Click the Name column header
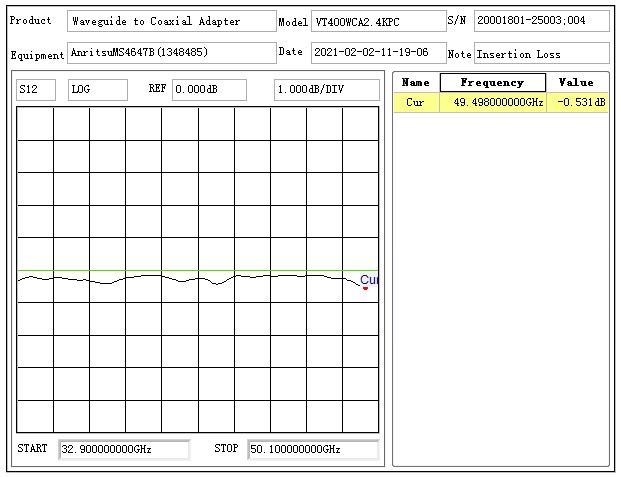This screenshot has width=621, height=477. click(416, 82)
